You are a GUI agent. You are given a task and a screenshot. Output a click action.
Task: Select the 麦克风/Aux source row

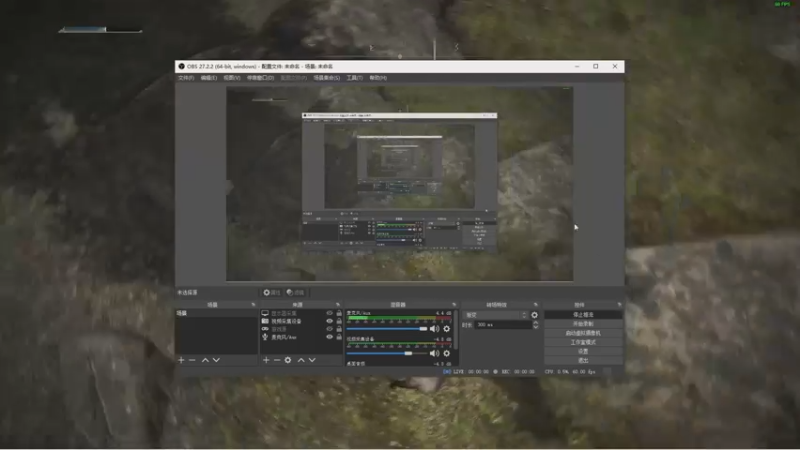coord(301,337)
